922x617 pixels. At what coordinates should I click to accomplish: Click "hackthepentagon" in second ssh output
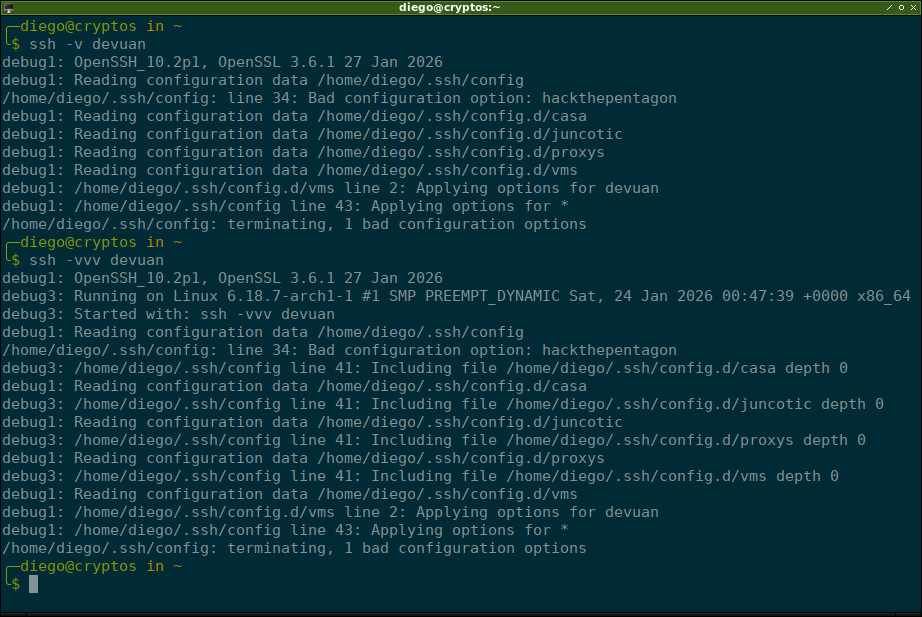(608, 350)
